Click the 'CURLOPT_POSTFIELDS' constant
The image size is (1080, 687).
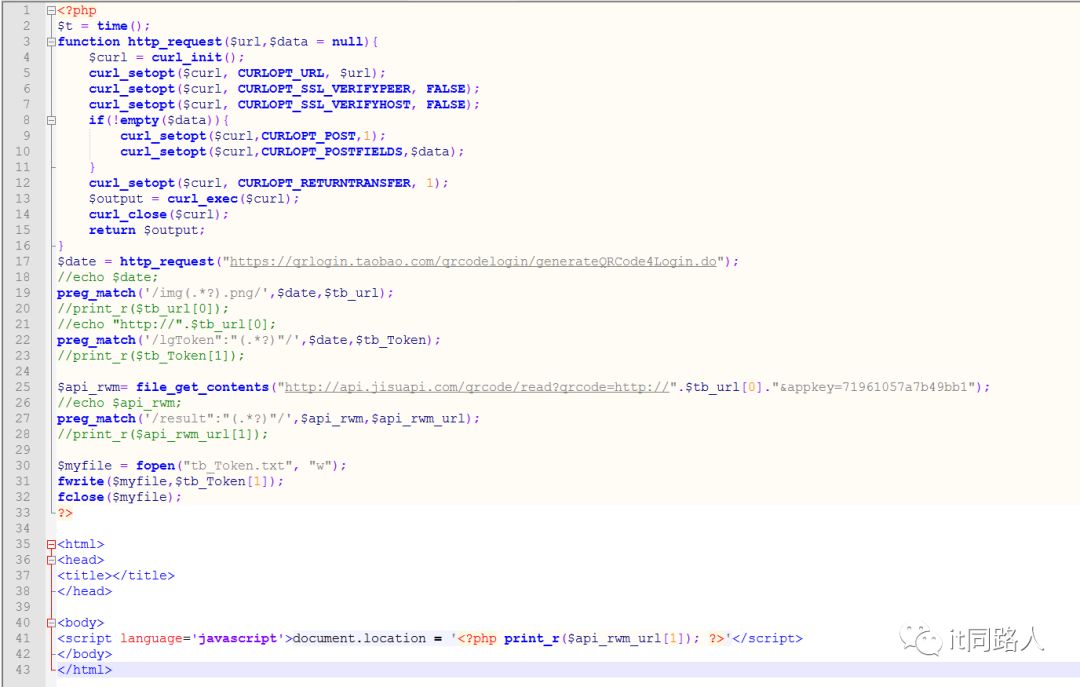tap(332, 152)
